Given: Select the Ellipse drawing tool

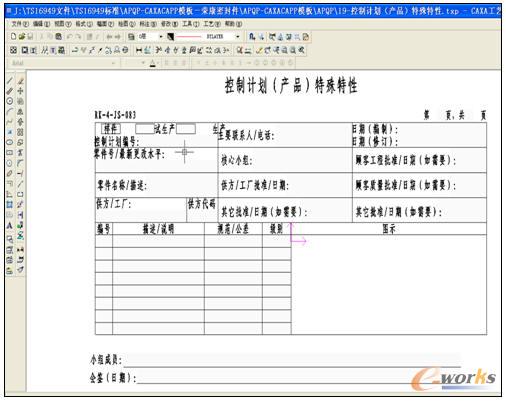Looking at the screenshot, I should [10, 142].
